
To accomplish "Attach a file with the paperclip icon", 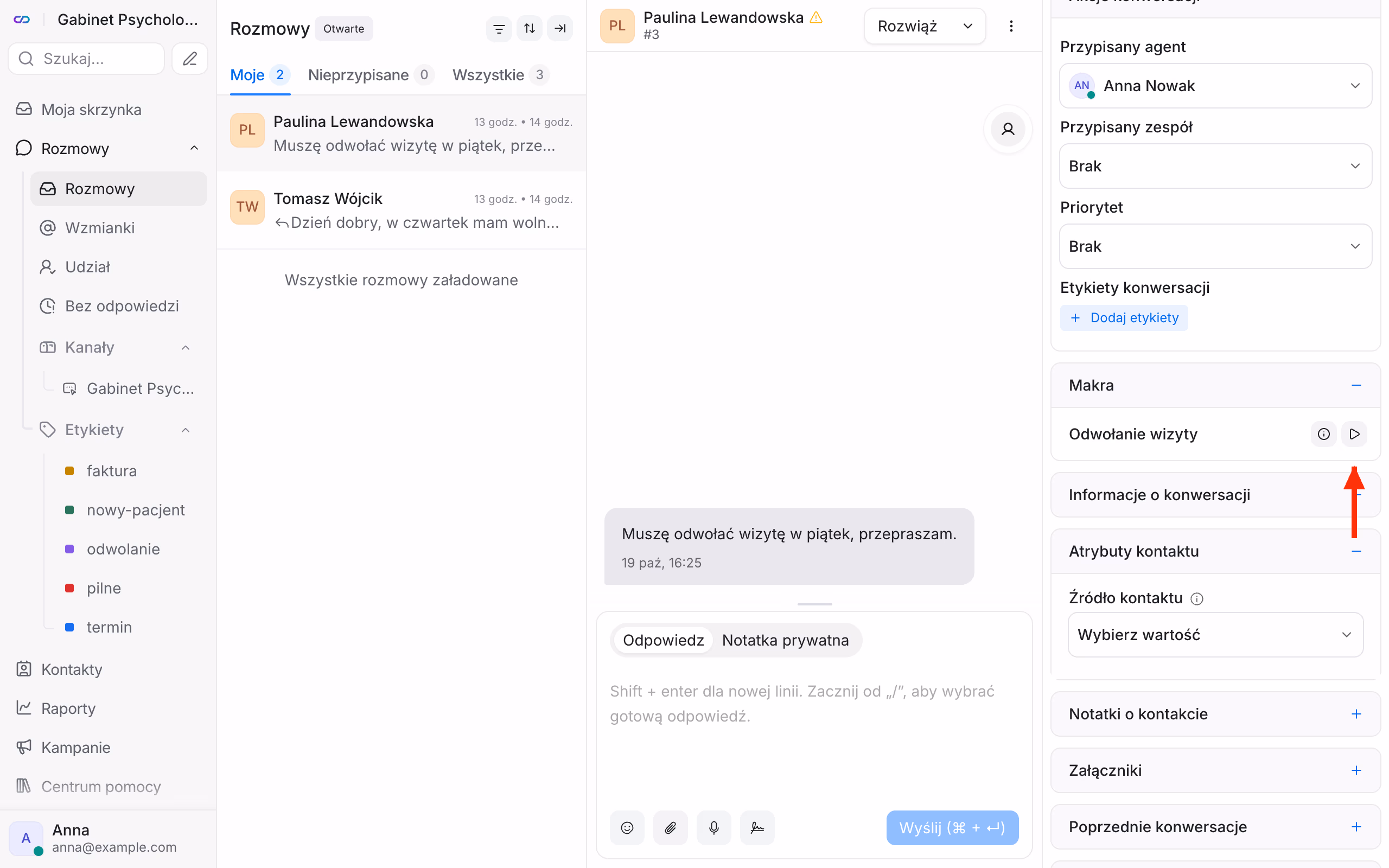I will coord(671,827).
